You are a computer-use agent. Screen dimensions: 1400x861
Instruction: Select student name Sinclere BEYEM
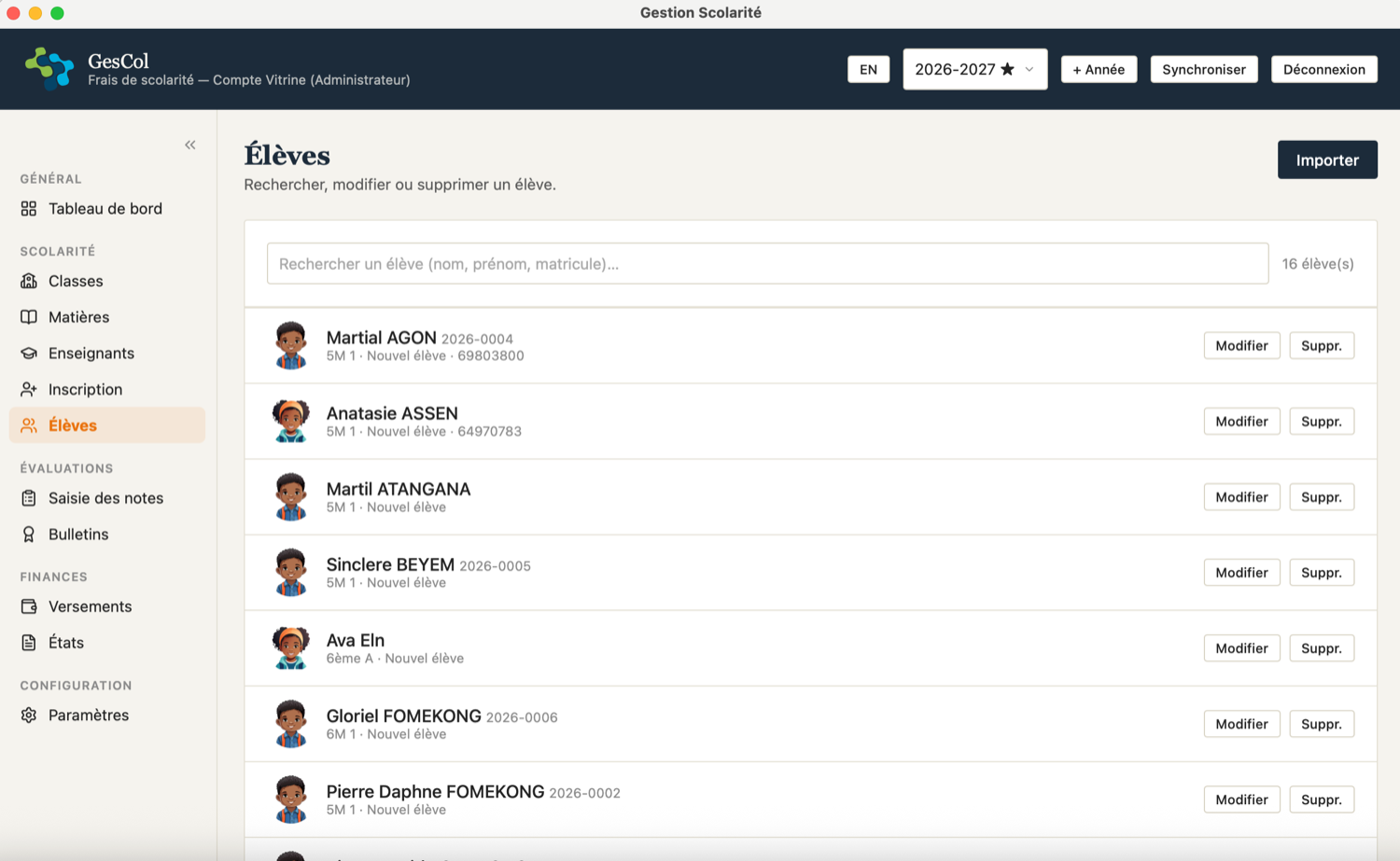click(x=390, y=564)
